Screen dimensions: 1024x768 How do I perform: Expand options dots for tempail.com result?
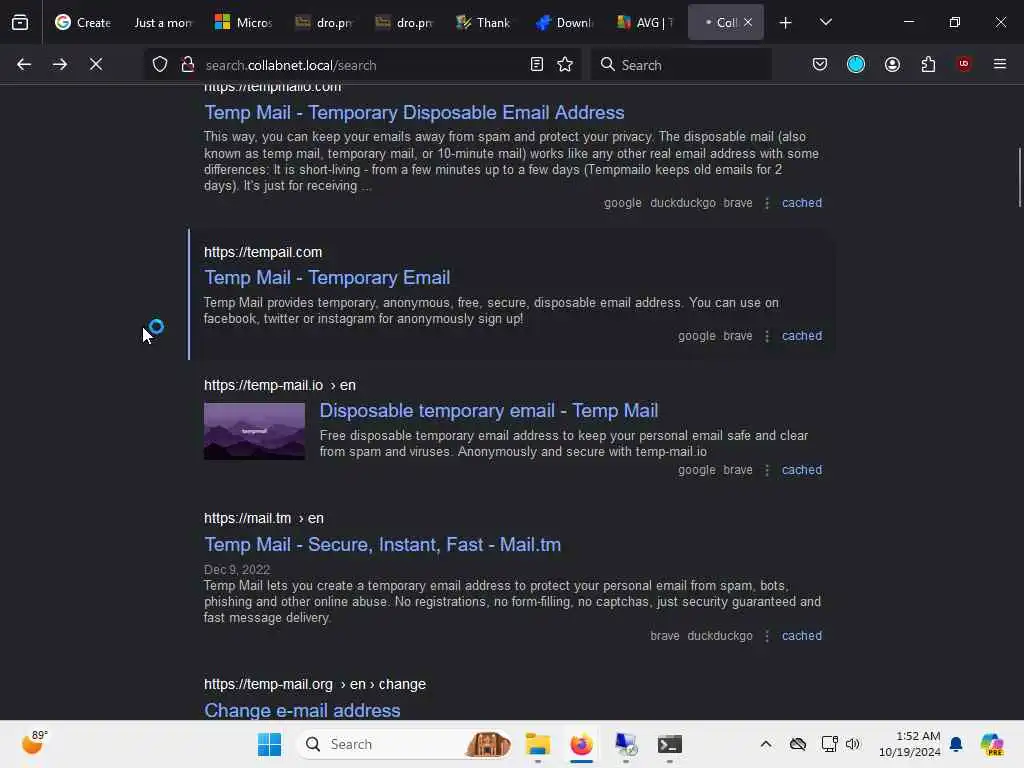tap(767, 336)
